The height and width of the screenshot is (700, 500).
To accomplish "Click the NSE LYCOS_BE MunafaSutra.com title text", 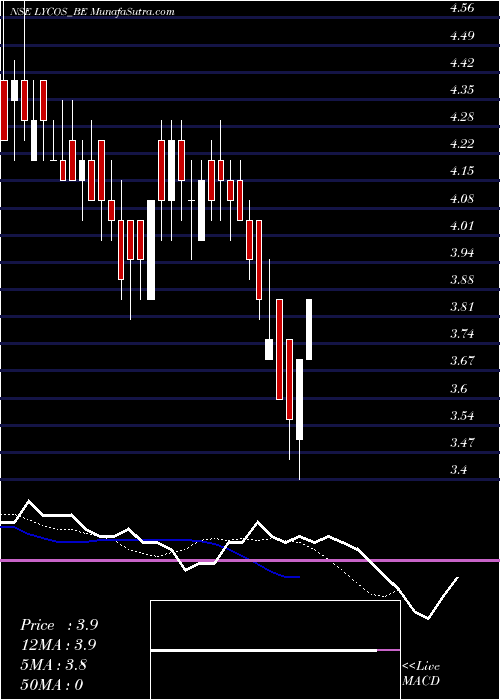I will [x=92, y=12].
